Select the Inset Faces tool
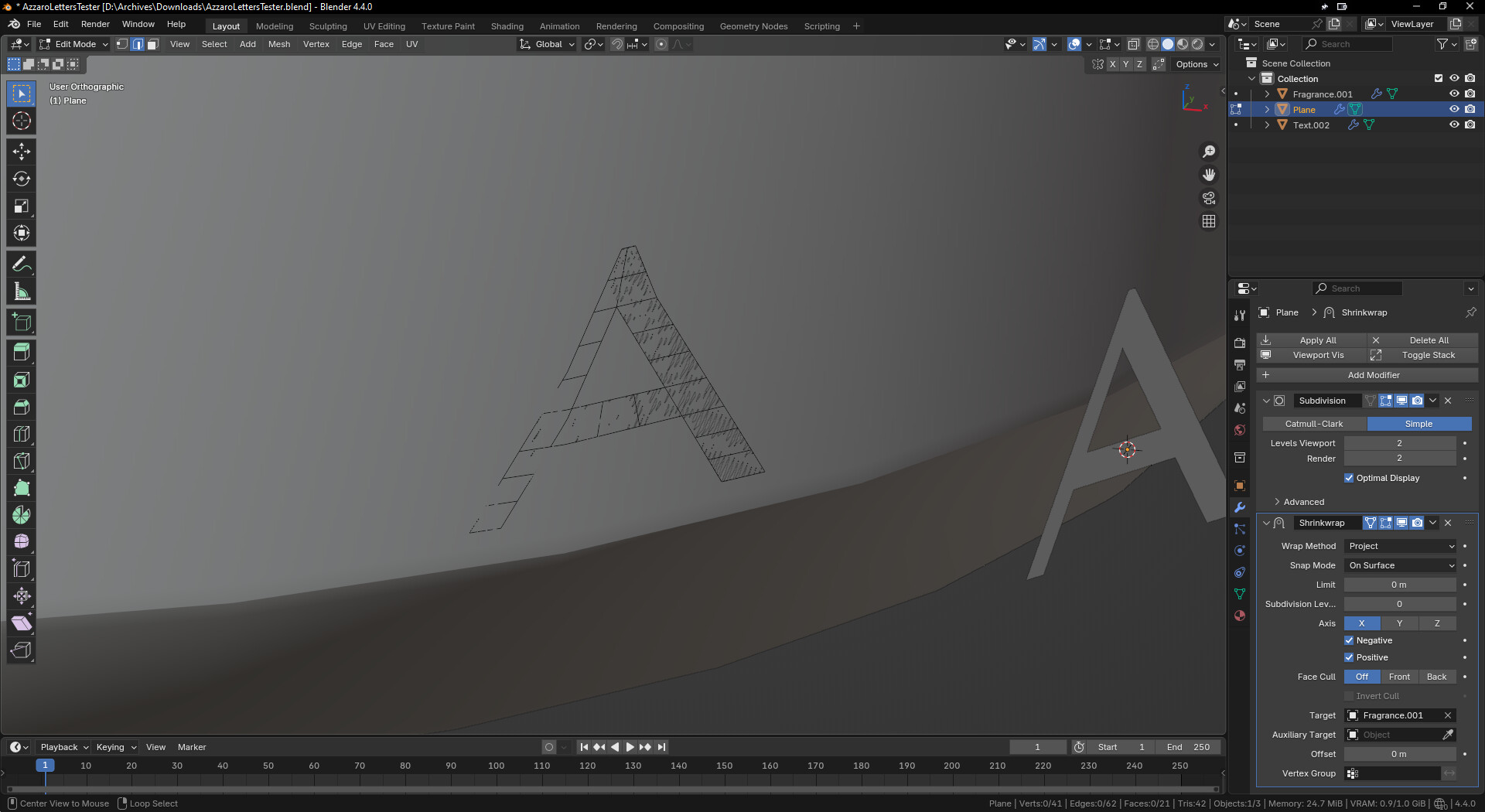This screenshot has width=1485, height=812. (22, 380)
